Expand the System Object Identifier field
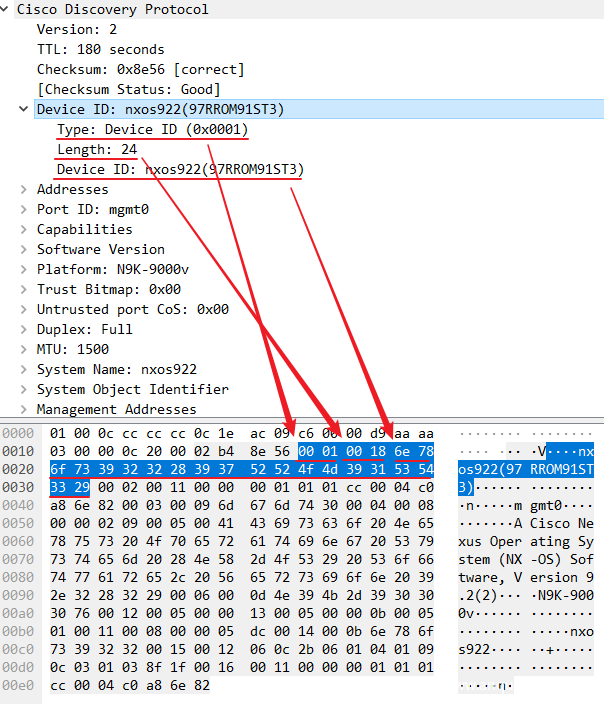 tap(24, 389)
